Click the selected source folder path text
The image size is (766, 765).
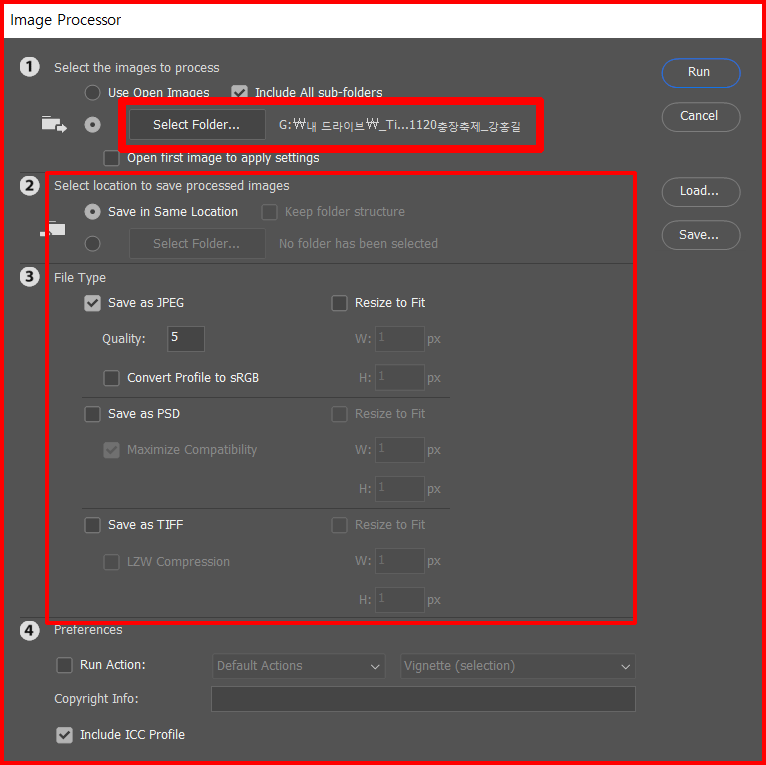coord(400,126)
